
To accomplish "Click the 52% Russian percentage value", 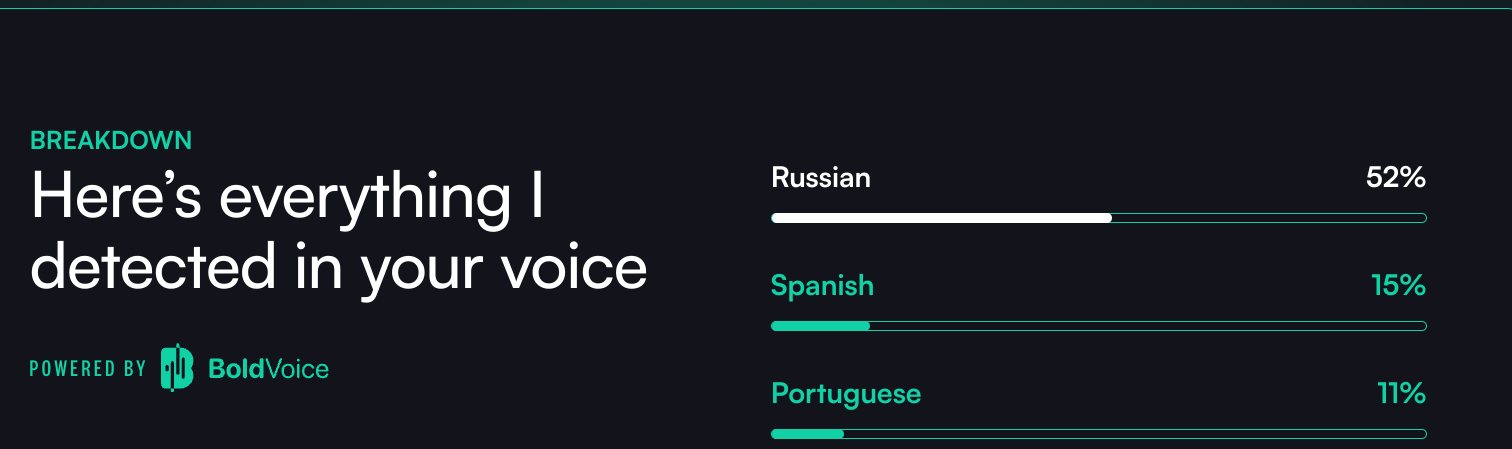I will click(x=1395, y=178).
